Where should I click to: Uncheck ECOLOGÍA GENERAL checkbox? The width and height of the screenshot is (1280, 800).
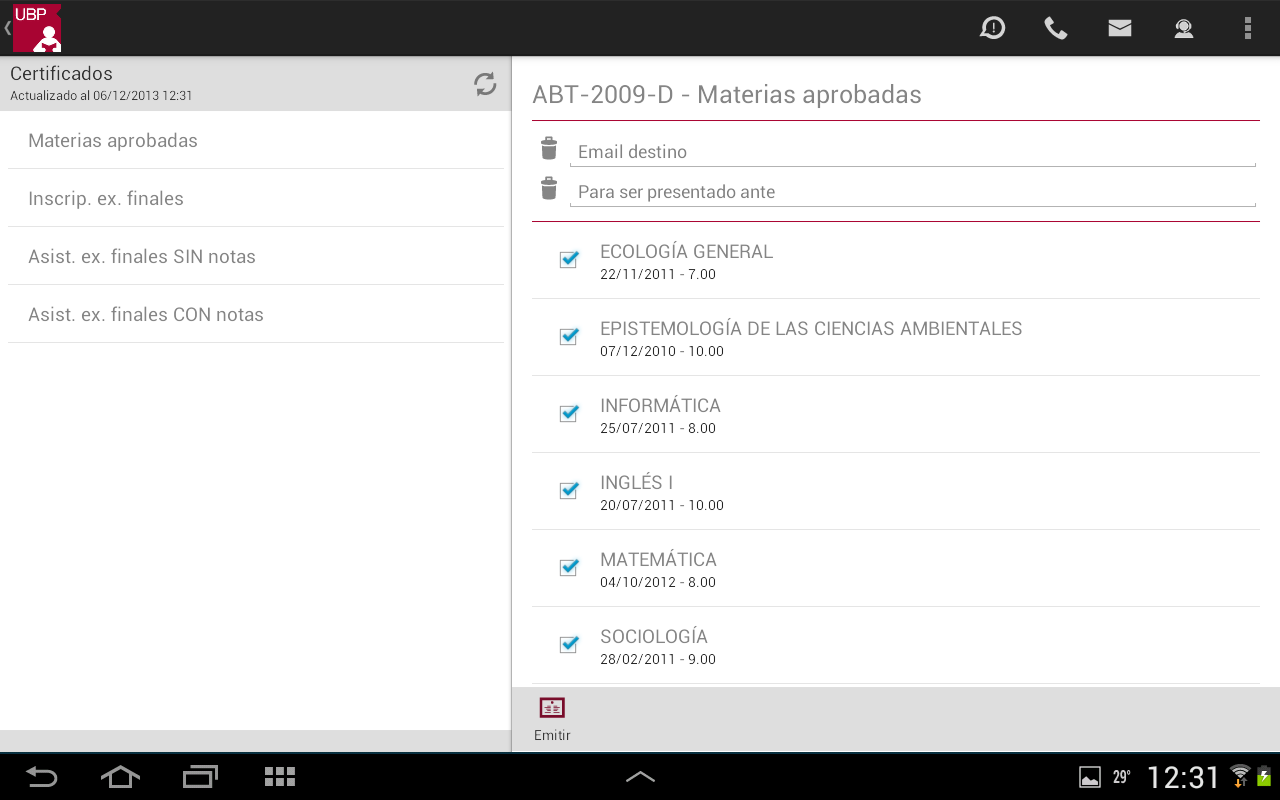click(569, 260)
